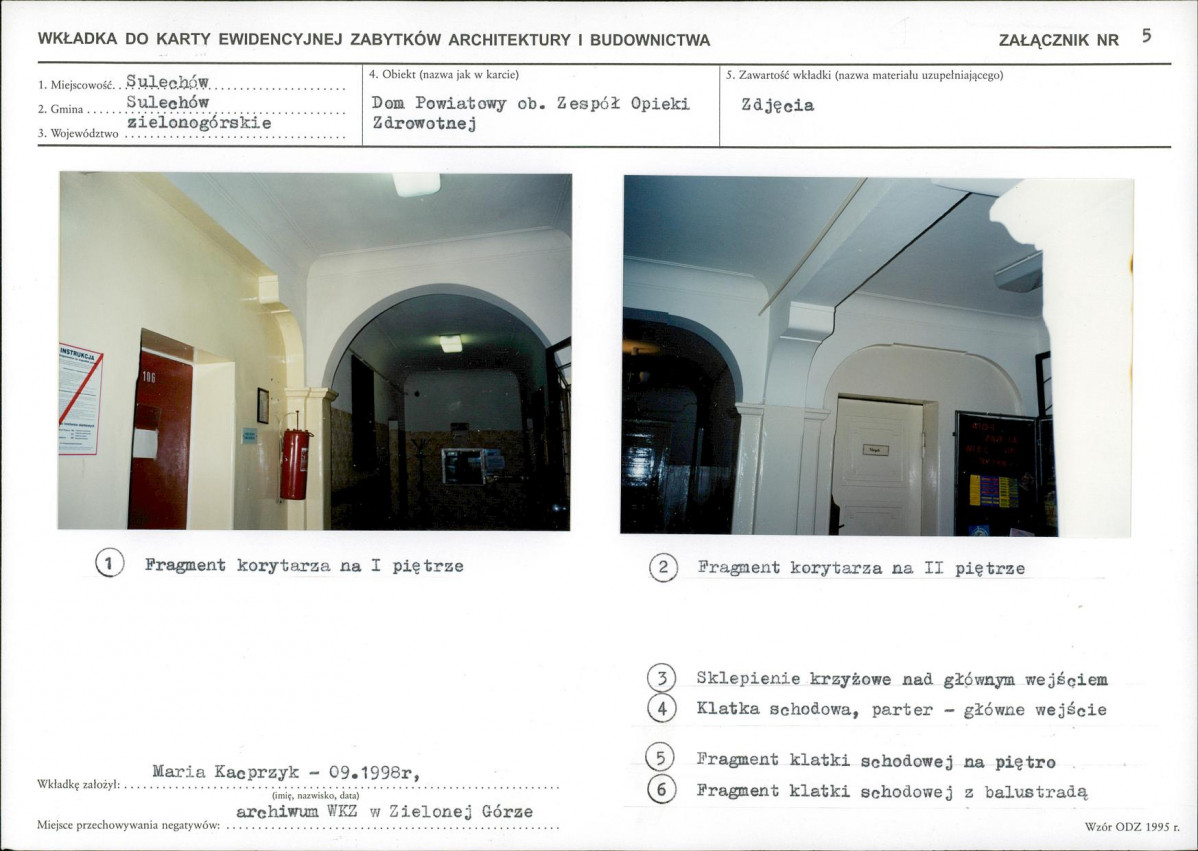The width and height of the screenshot is (1198, 851).
Task: Select 'archiwum WKZ w Zielonej Górze' text
Action: pos(384,811)
